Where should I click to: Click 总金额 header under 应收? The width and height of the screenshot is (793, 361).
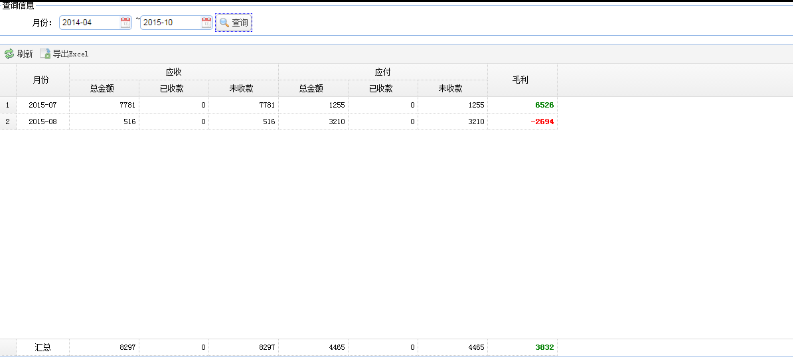coord(104,88)
